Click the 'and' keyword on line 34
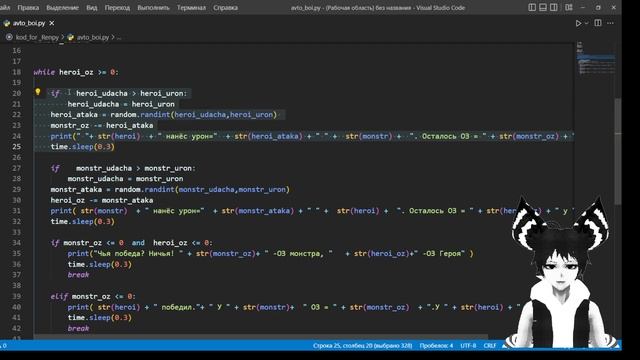 [x=138, y=242]
